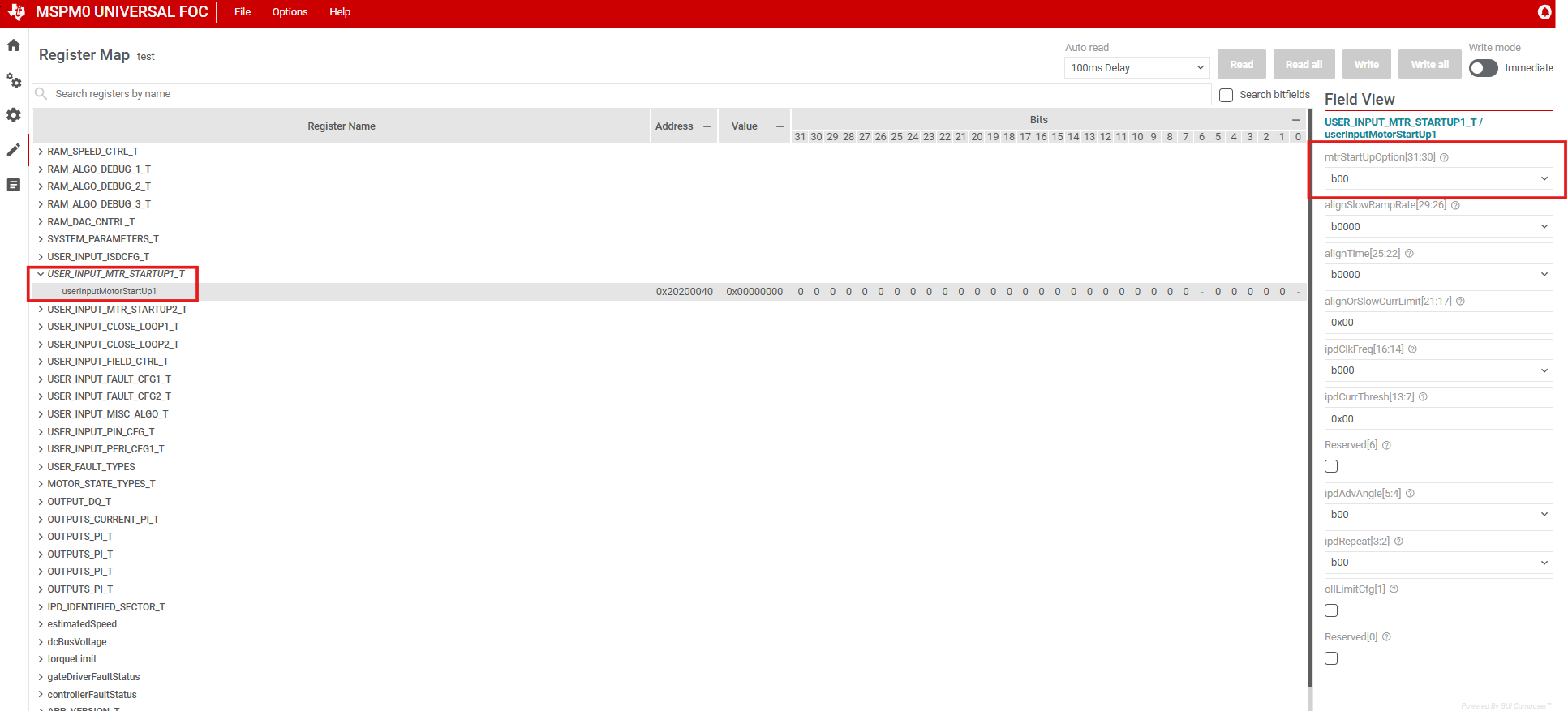1568x711 pixels.
Task: Click the Texas Instruments logo
Action: [16, 12]
